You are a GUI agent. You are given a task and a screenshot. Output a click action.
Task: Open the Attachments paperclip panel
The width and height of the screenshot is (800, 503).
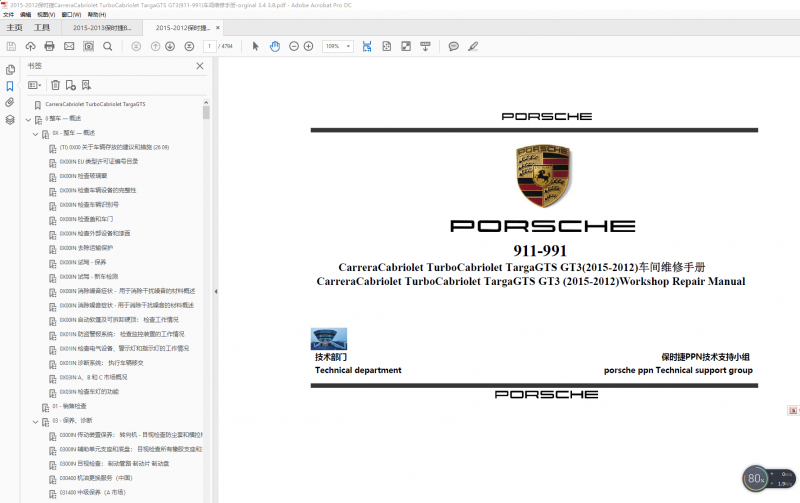pyautogui.click(x=10, y=103)
